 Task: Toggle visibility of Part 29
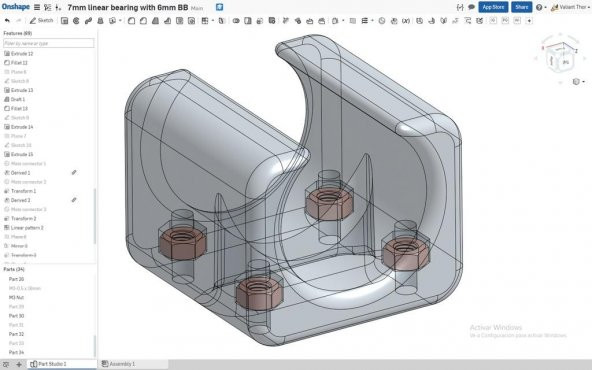(x=17, y=307)
